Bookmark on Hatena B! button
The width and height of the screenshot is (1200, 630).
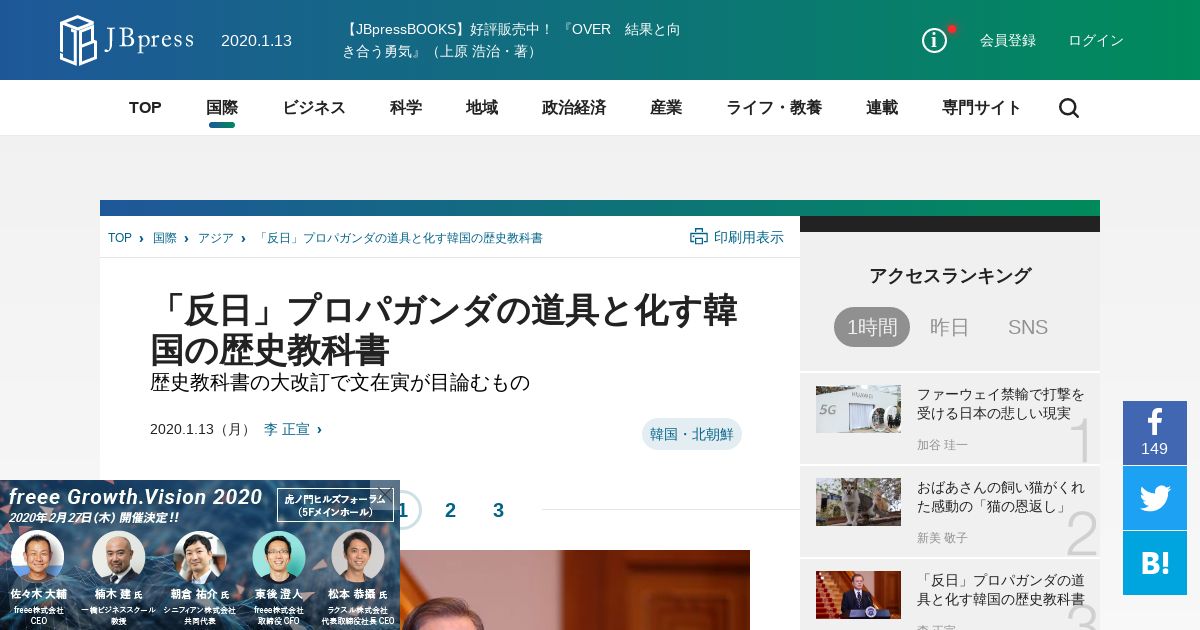[1155, 563]
